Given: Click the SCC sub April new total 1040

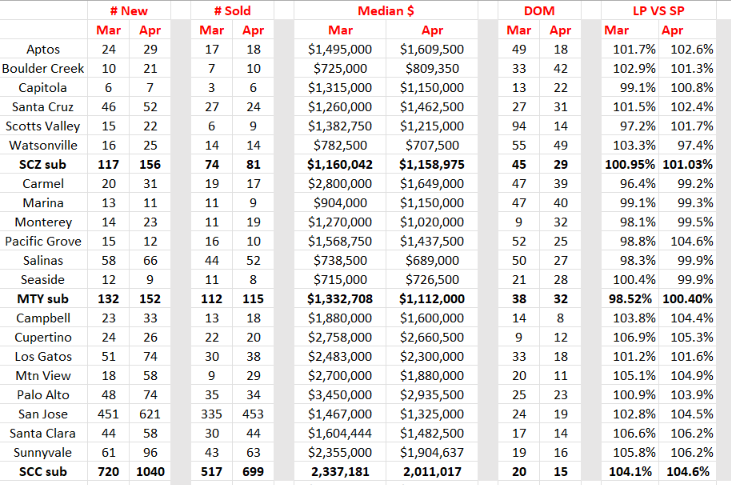Looking at the screenshot, I should (x=150, y=472).
